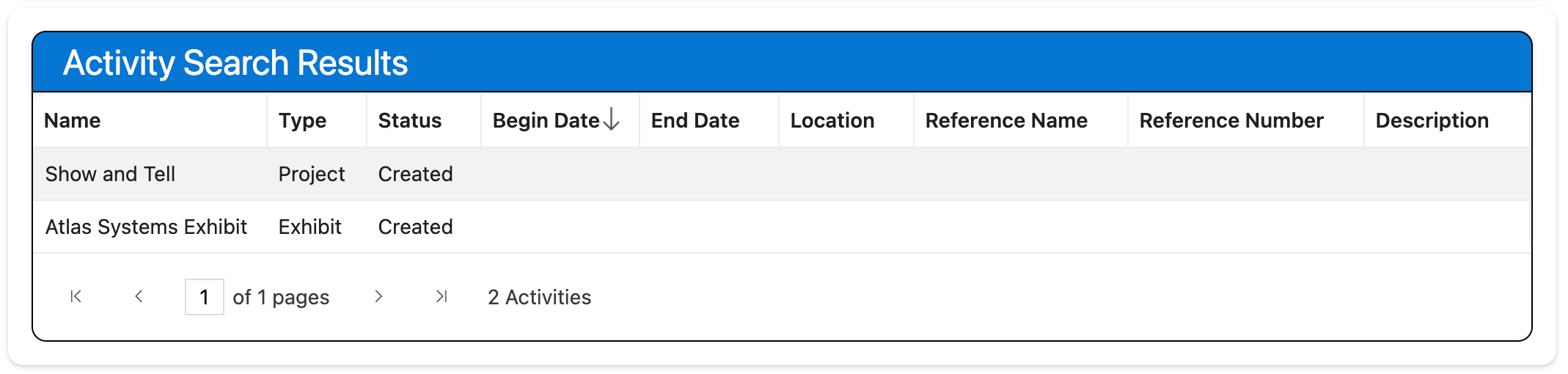Select the Project type cell
This screenshot has width=1568, height=374.
coord(311,174)
